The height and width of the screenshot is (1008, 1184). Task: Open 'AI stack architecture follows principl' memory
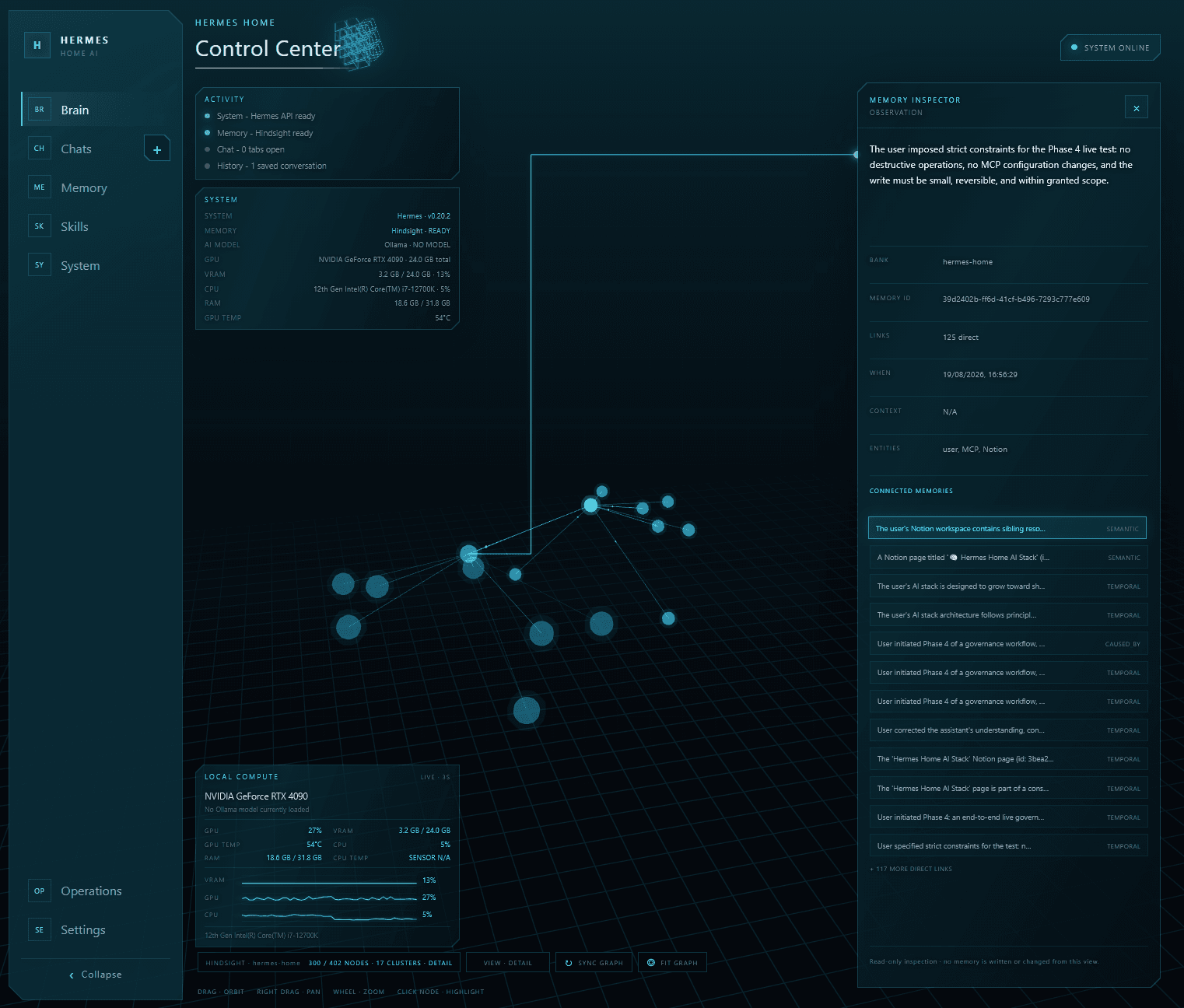point(1008,615)
